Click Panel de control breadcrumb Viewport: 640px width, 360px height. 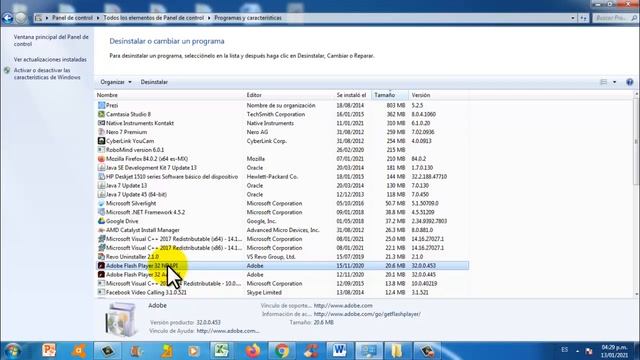[x=72, y=18]
